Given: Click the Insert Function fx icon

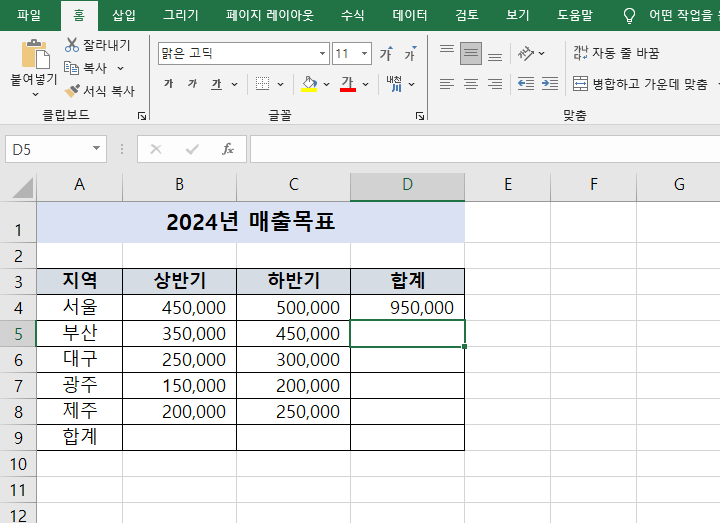Looking at the screenshot, I should coord(228,149).
